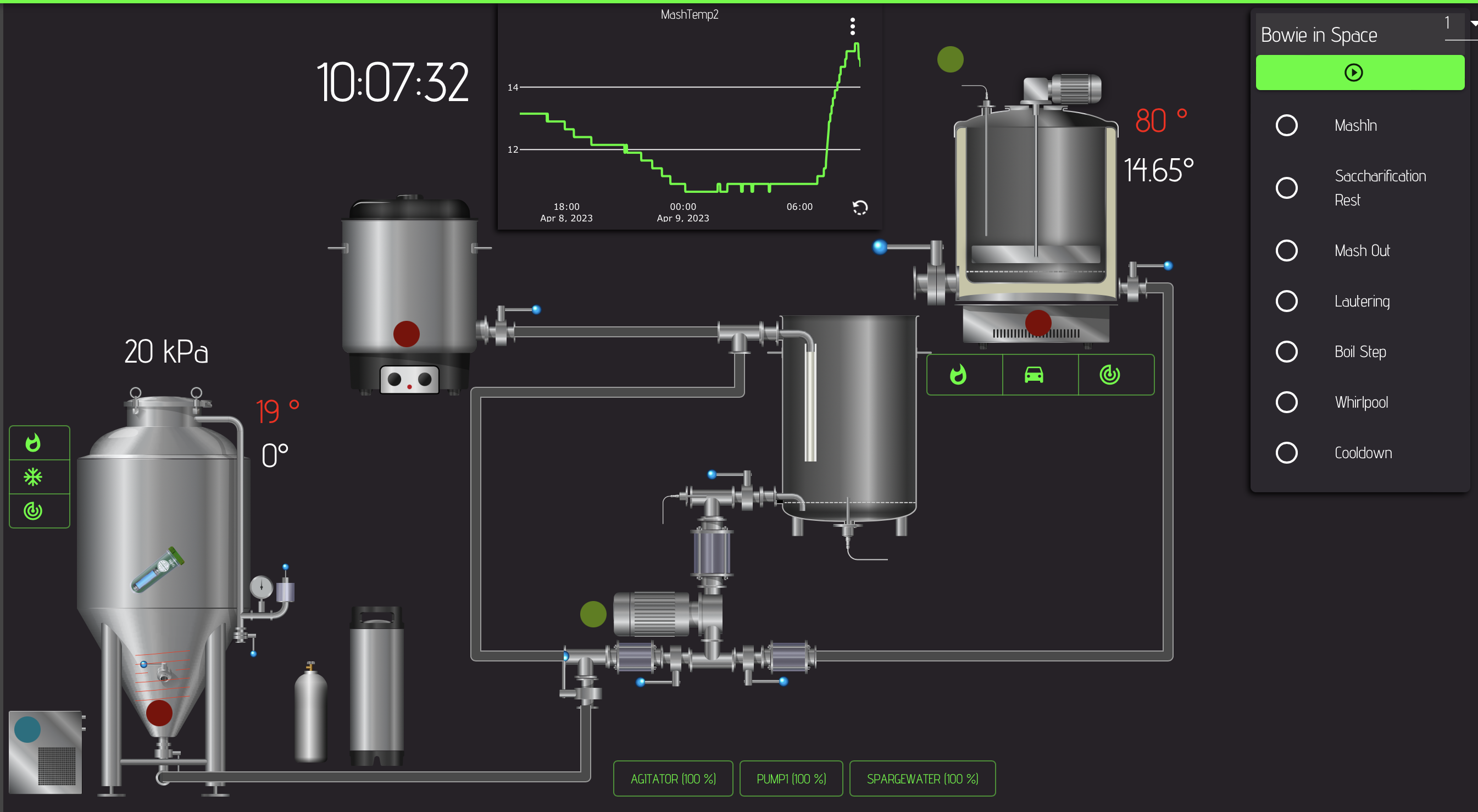Click the PUMP1 (100 %) button

791,778
